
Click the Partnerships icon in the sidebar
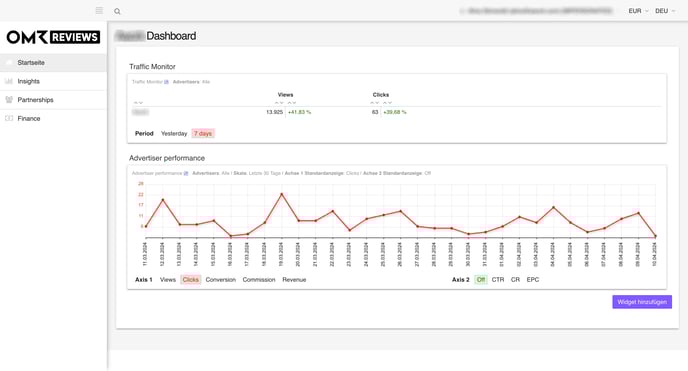coord(9,100)
